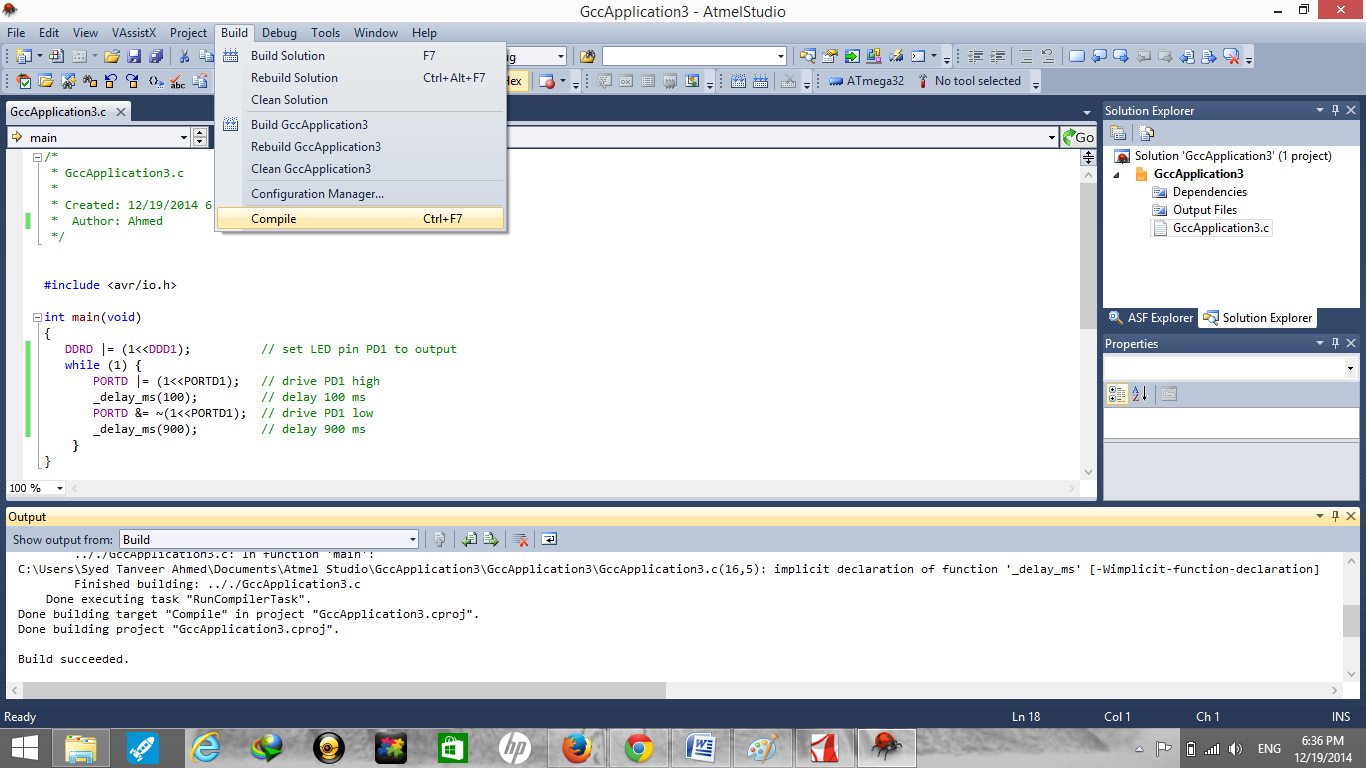This screenshot has width=1366, height=768.
Task: Click the spell check abc icon
Action: tap(177, 82)
